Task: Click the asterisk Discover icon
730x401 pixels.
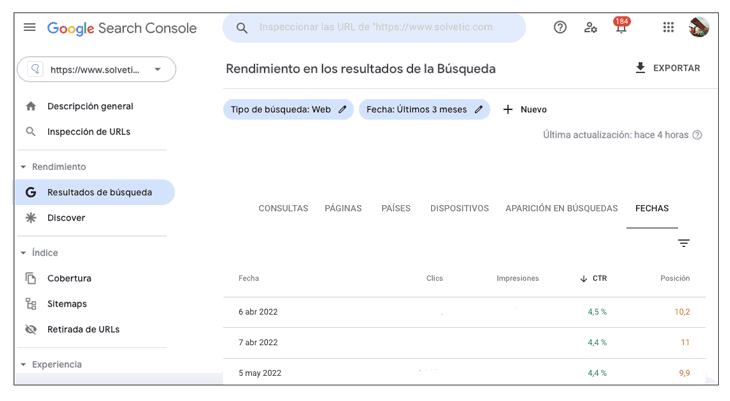Action: tap(31, 217)
